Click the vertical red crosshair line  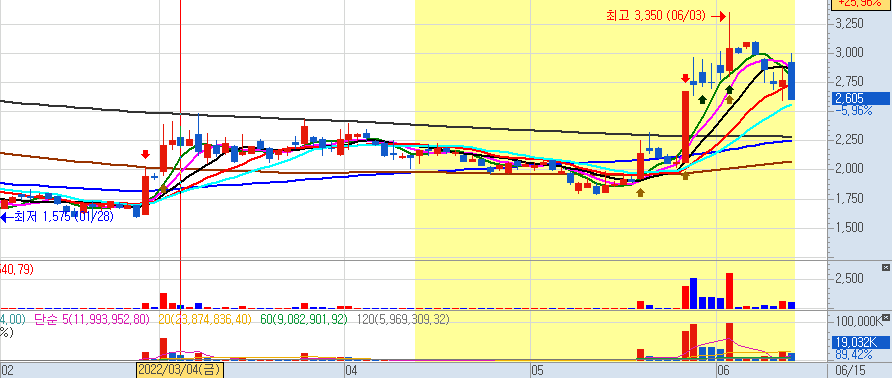[x=180, y=182]
